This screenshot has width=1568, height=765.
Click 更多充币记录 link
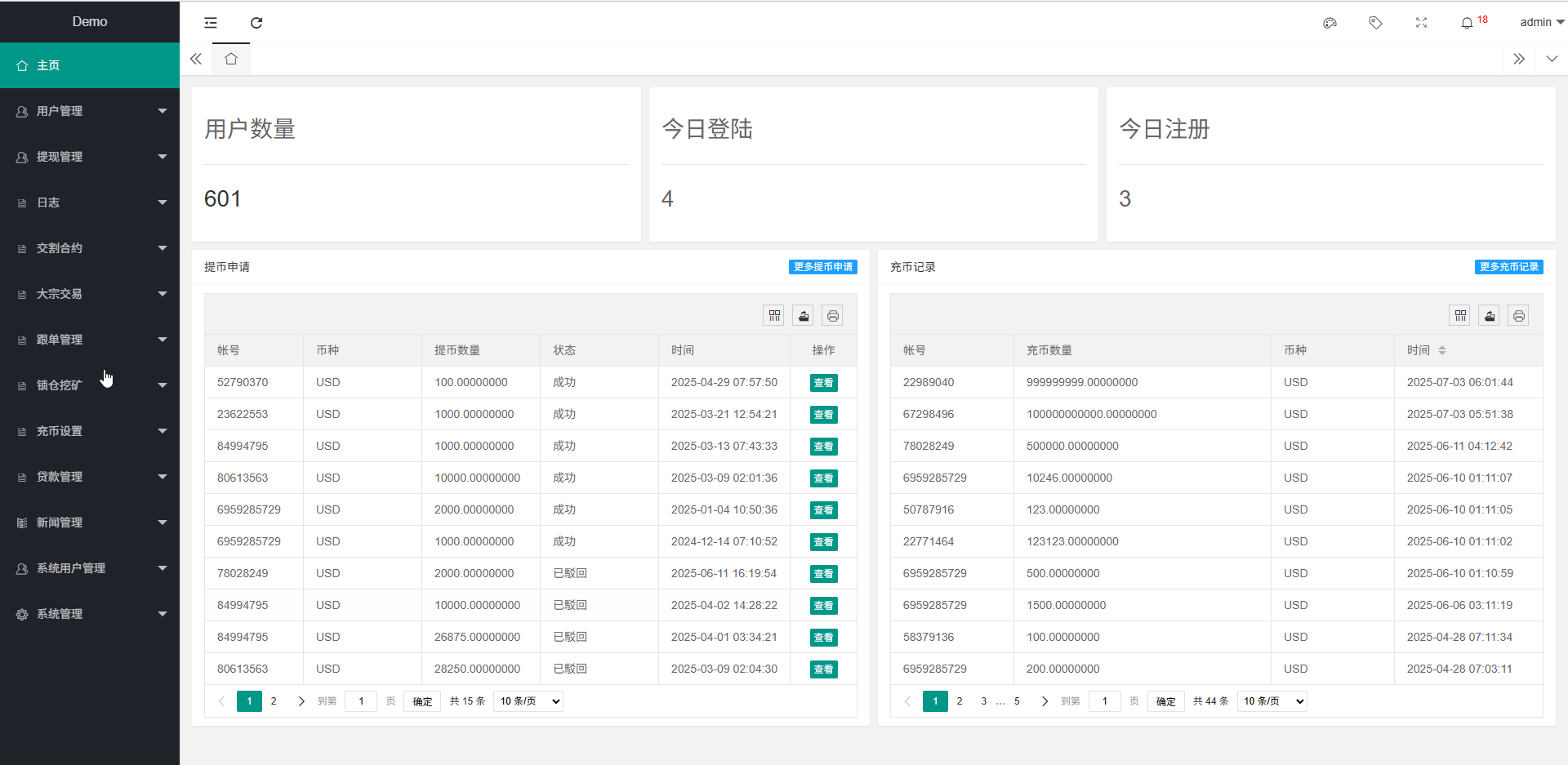1508,267
